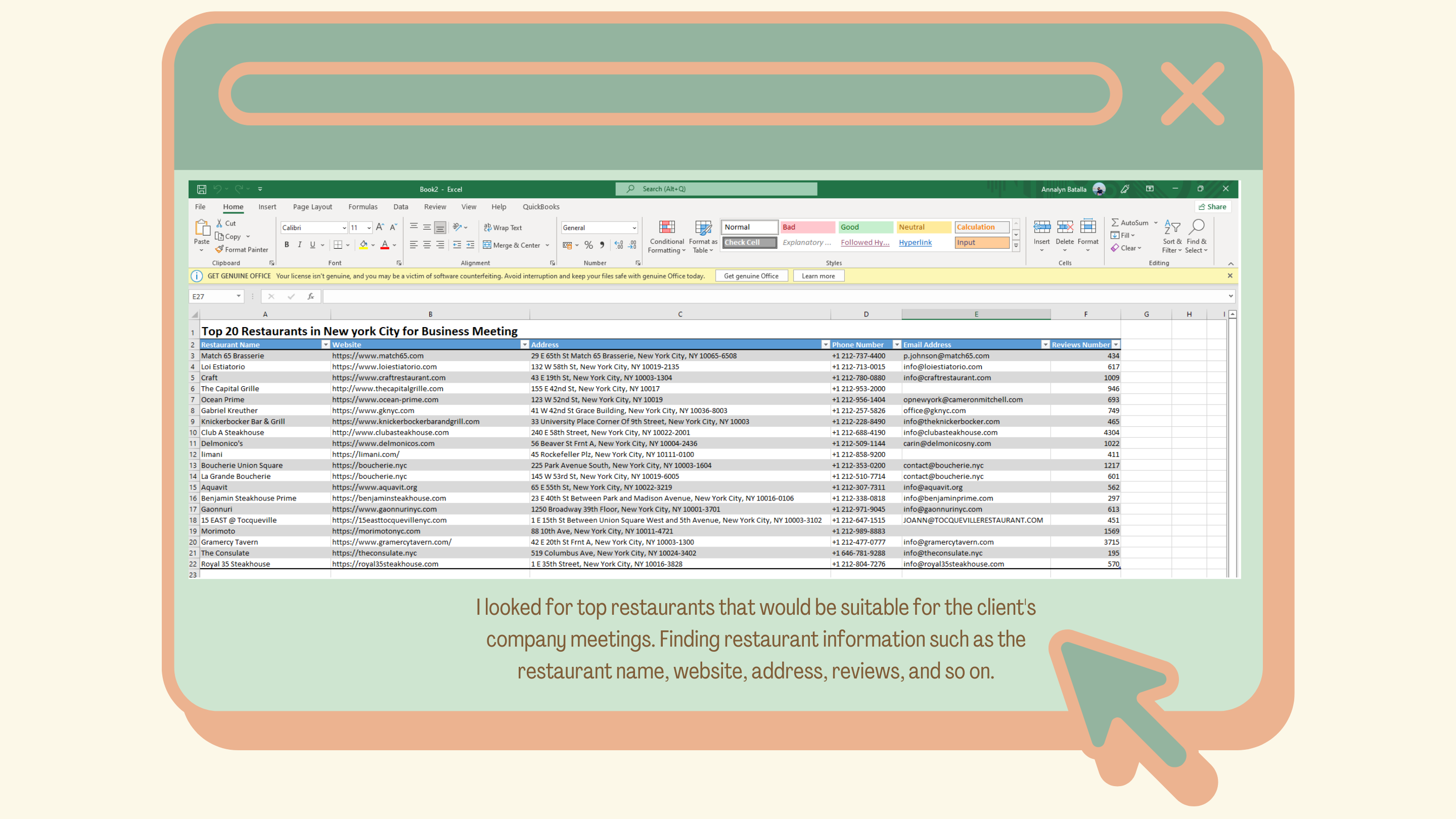Click the Format Painter brush icon
This screenshot has height=819, width=1456.
point(219,249)
